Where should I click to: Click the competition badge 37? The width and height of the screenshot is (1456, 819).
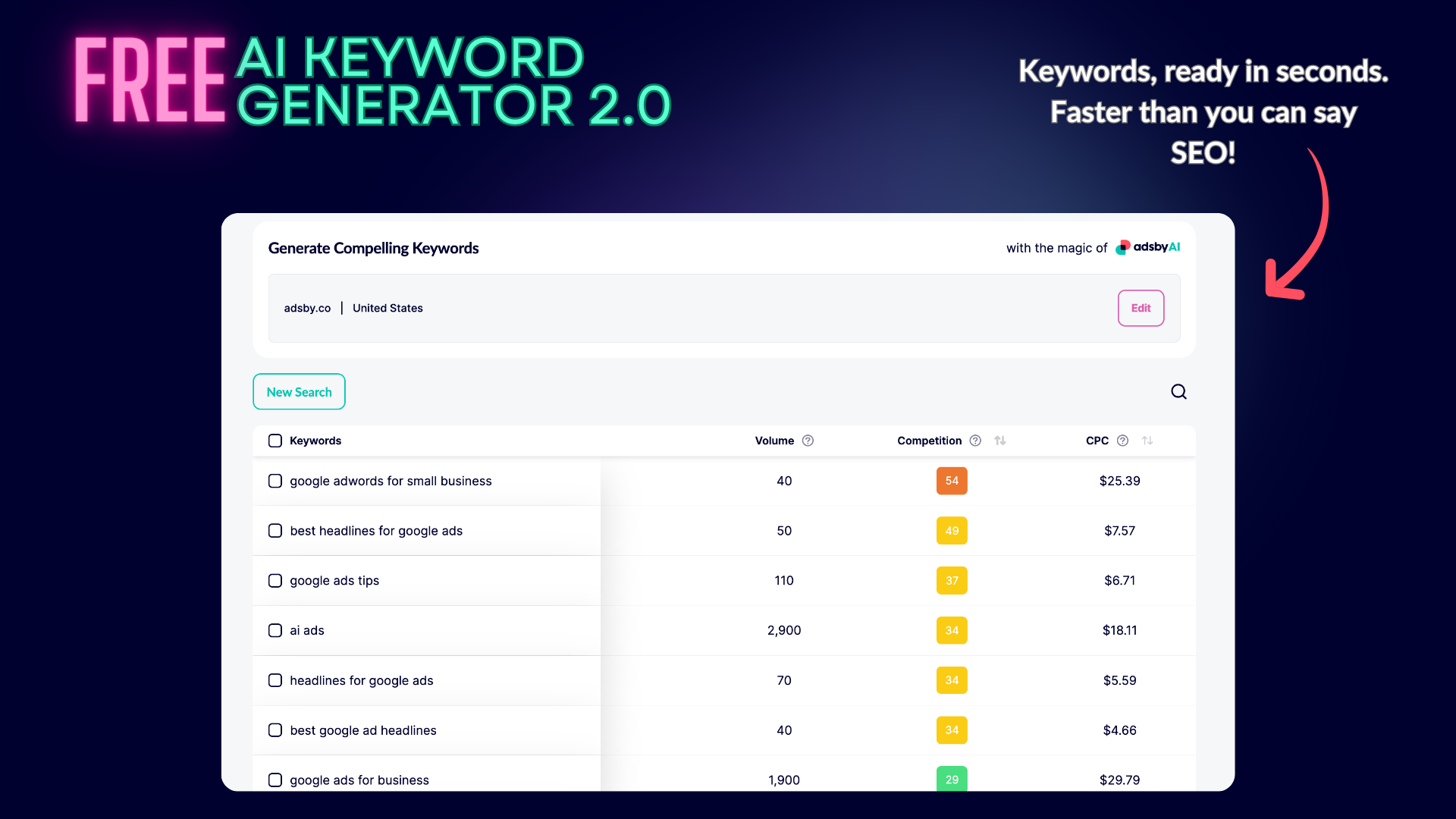pyautogui.click(x=952, y=581)
